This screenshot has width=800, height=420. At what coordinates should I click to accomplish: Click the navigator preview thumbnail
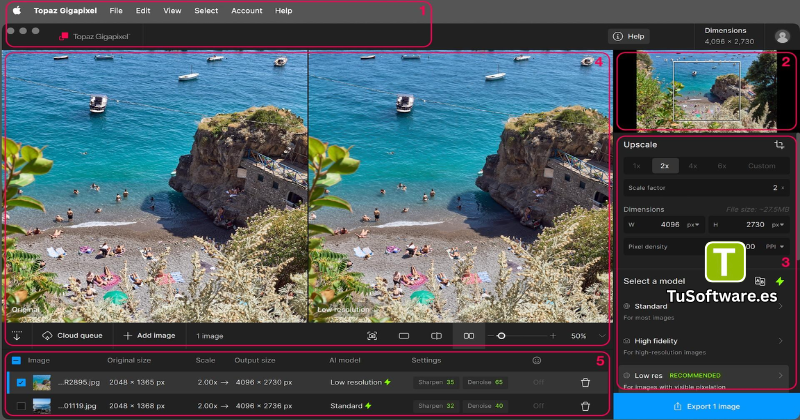(707, 90)
